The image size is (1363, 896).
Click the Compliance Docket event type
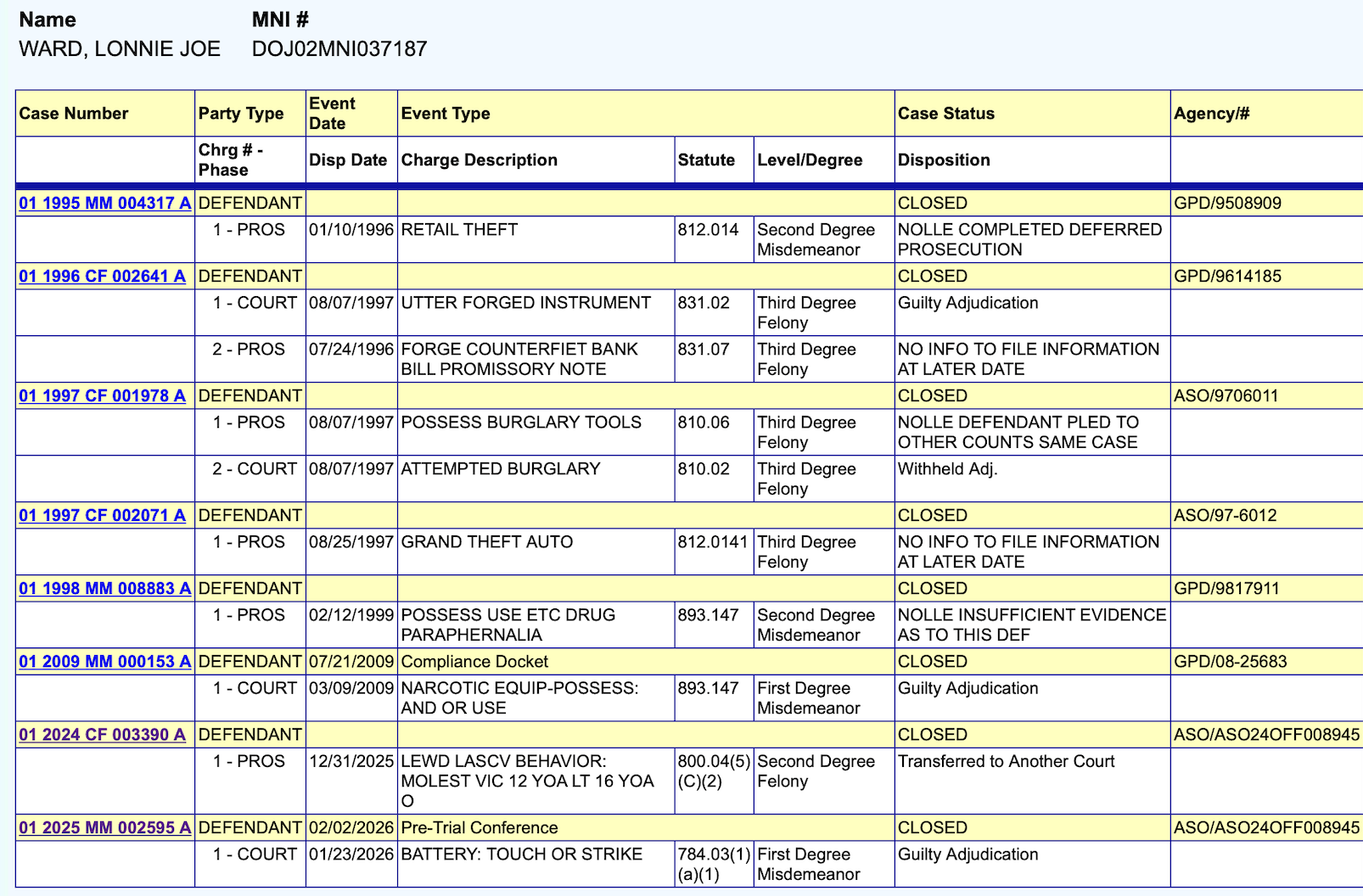[474, 661]
